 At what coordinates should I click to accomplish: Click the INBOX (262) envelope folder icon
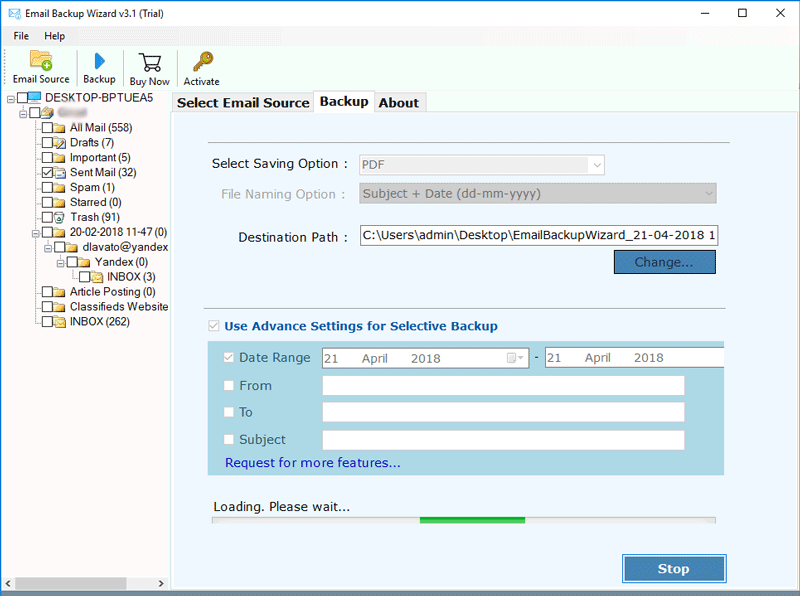point(60,322)
